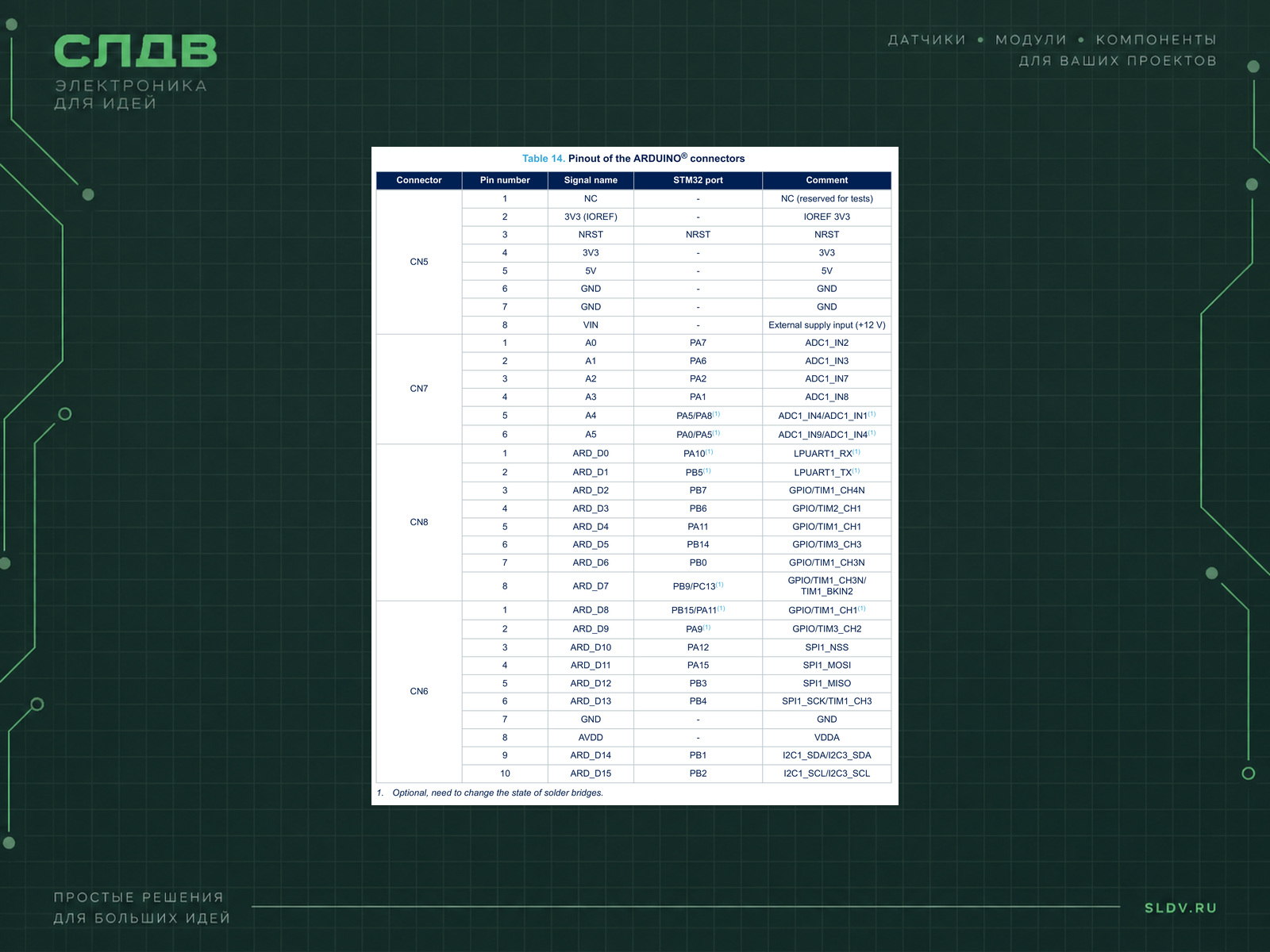Screen dimensions: 1270x952
Task: Click the 'Connector' column header
Action: tap(419, 180)
